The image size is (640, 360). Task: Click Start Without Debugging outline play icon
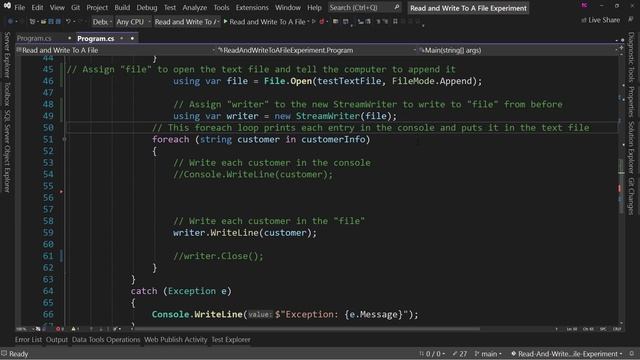(314, 21)
